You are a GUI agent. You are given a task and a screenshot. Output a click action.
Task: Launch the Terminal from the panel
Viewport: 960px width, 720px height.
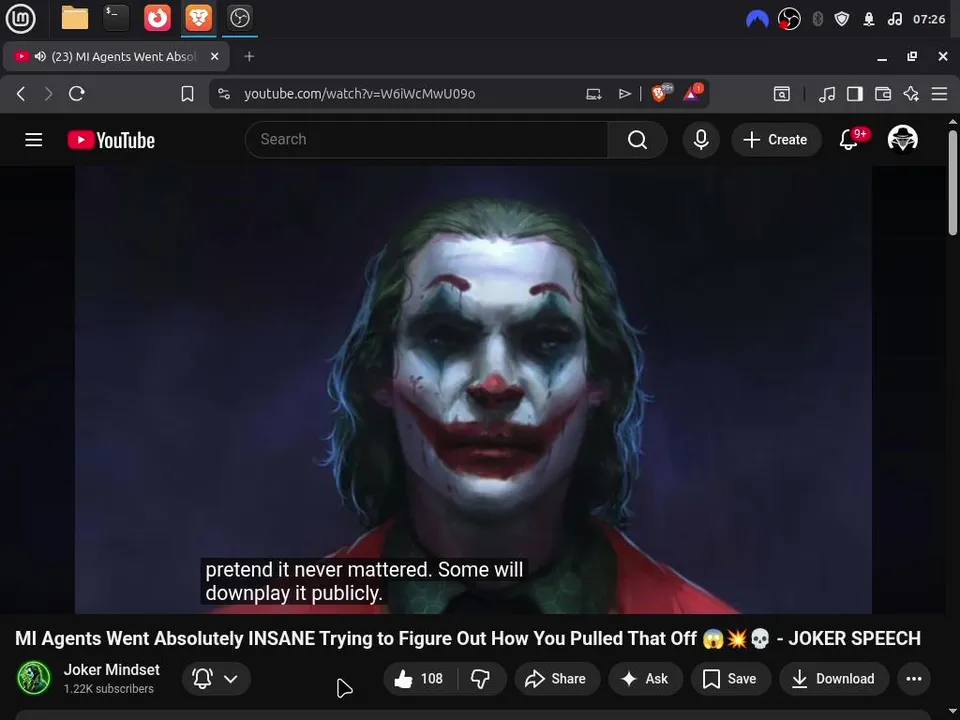pos(116,18)
